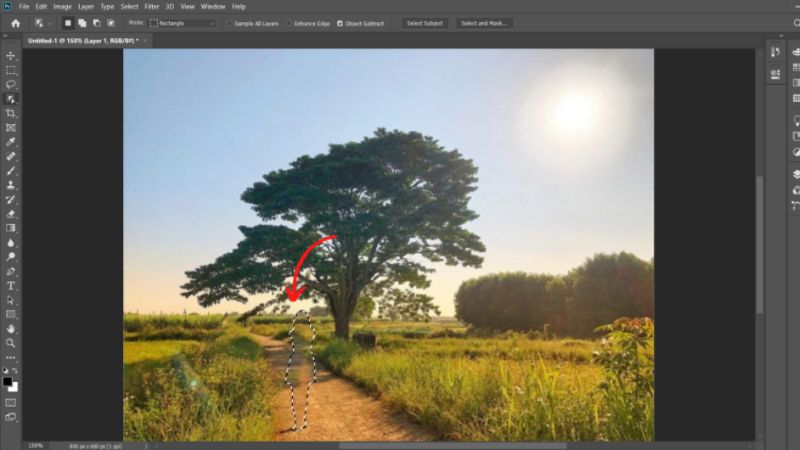
Task: Open the Properties panel icon
Action: [776, 74]
